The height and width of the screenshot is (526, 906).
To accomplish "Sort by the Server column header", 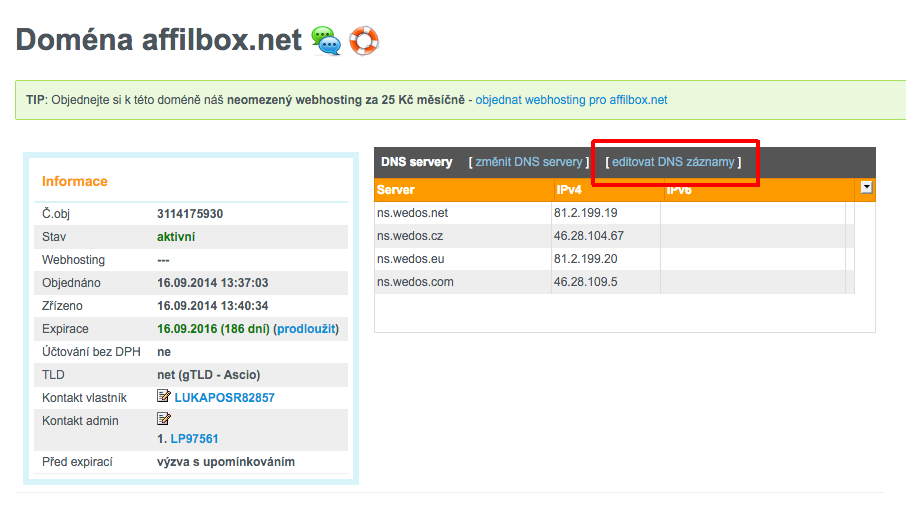I will pos(463,190).
